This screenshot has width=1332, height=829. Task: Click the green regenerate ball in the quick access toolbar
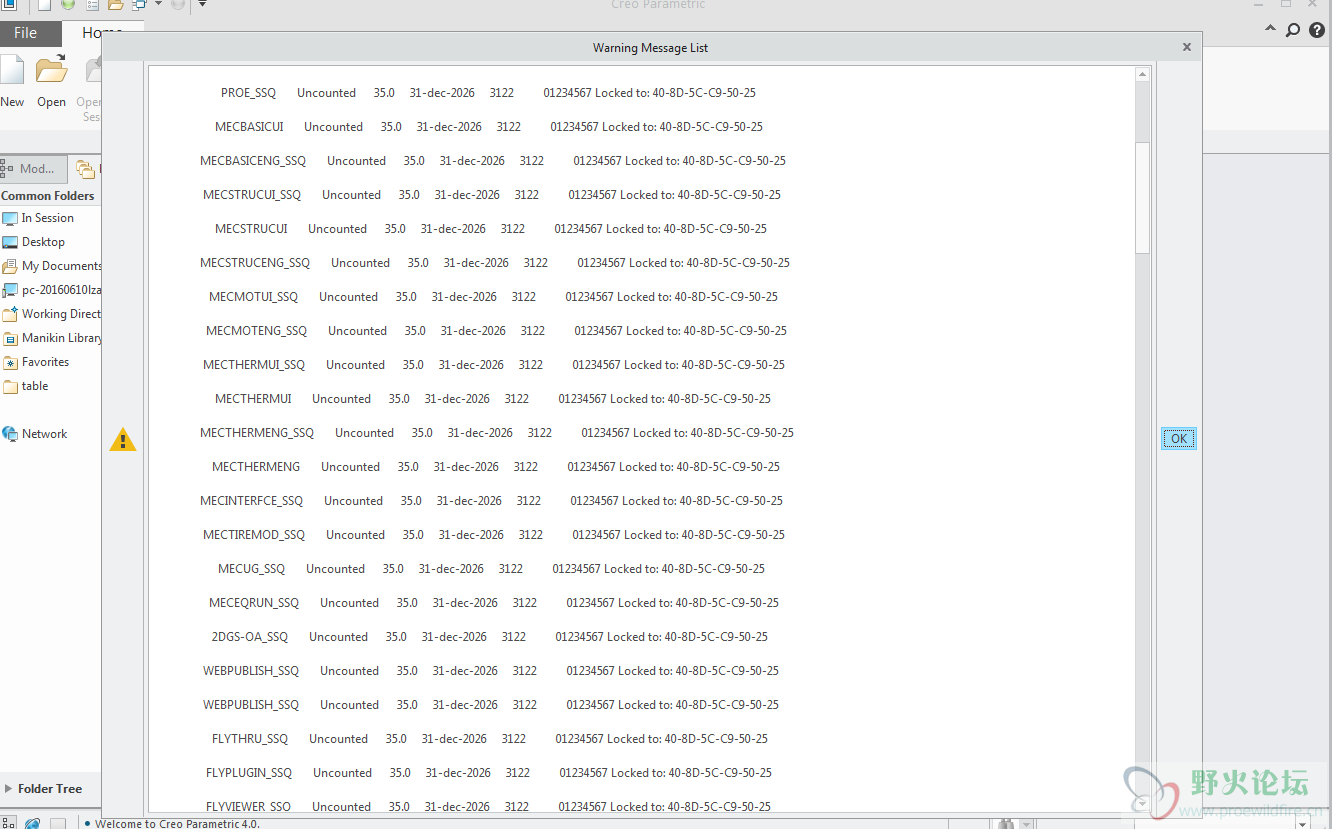point(68,5)
